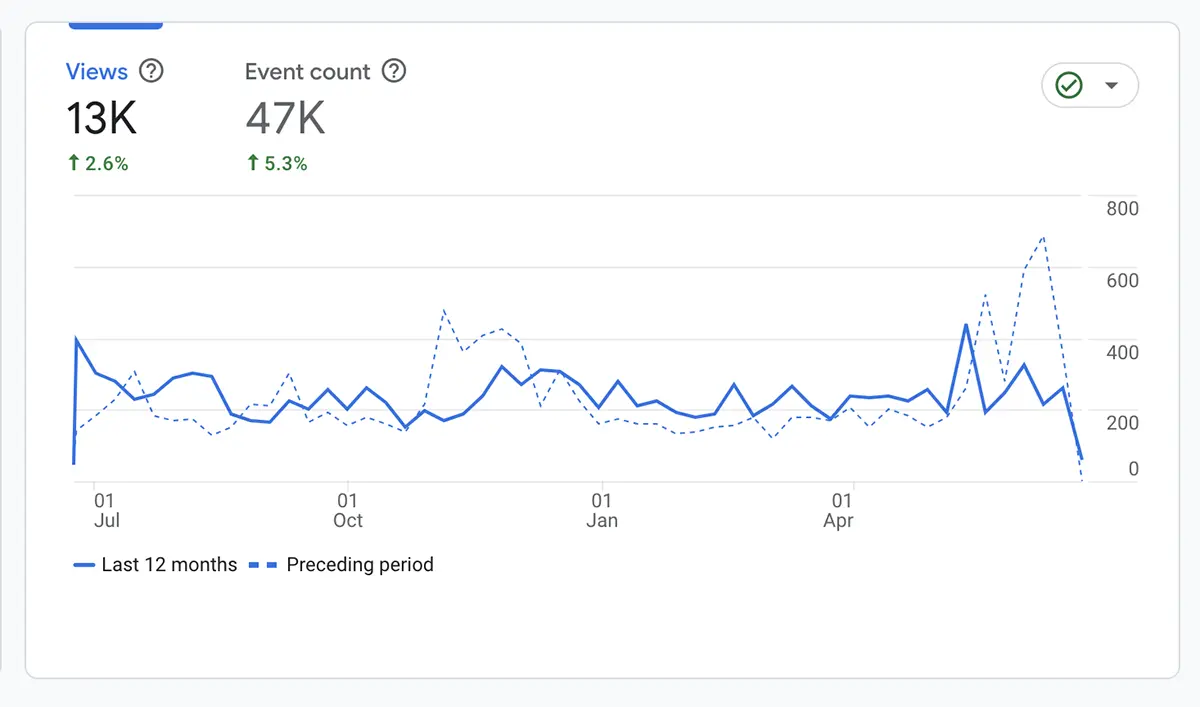Click the green up arrow under 13K
The image size is (1200, 707).
click(74, 163)
